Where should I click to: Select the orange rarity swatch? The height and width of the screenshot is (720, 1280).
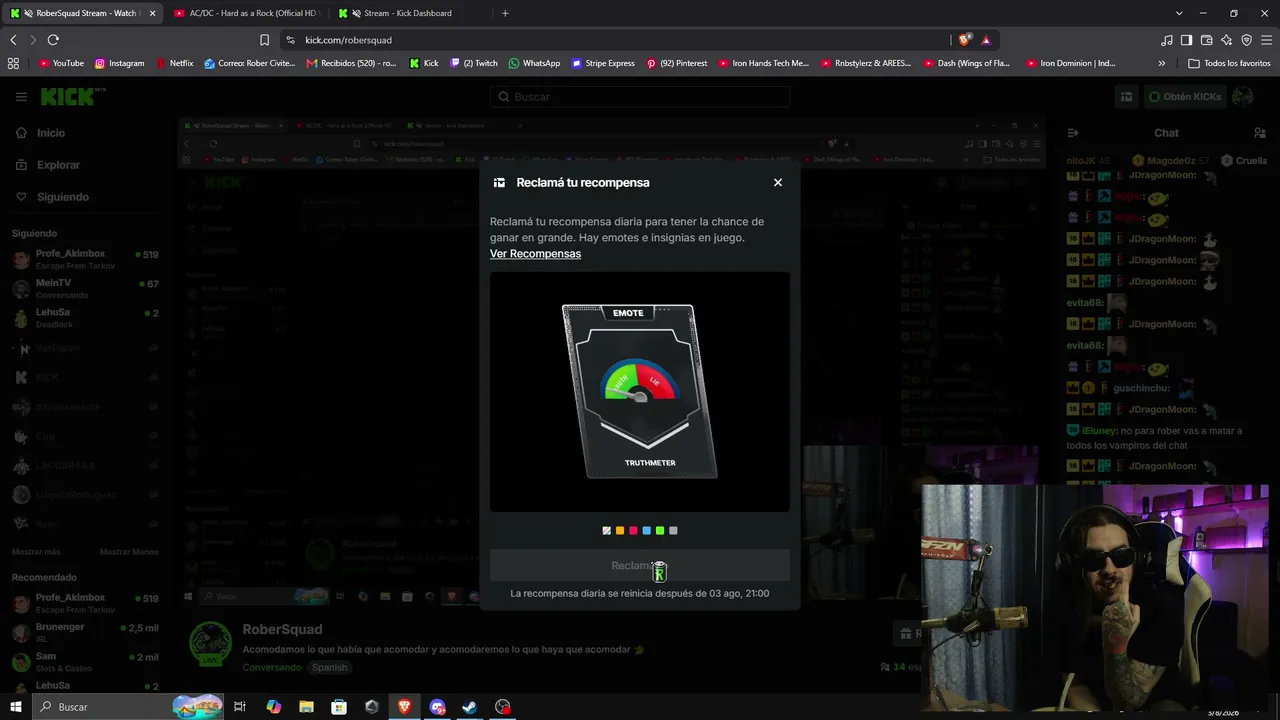coord(620,531)
